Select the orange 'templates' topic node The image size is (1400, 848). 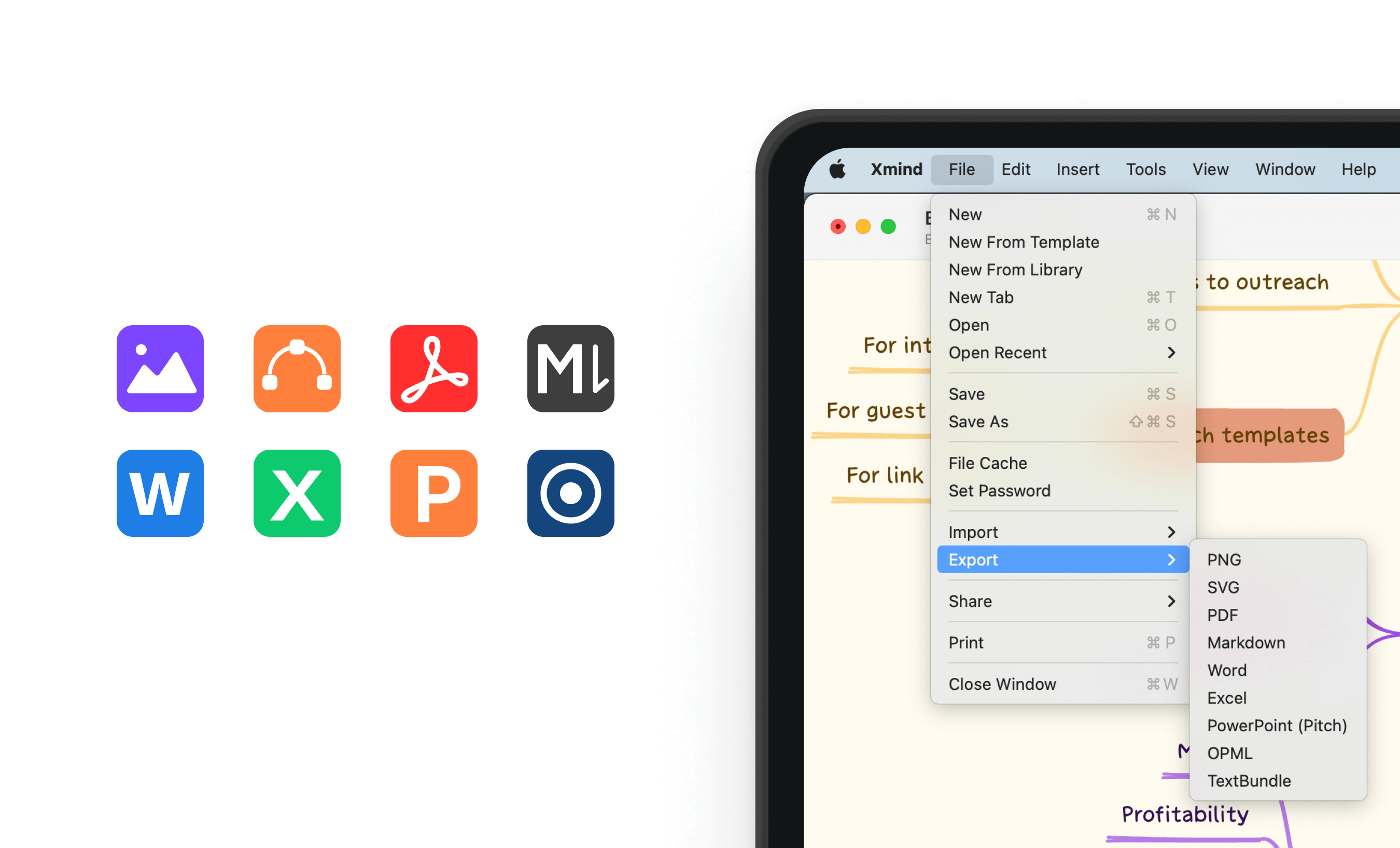coord(1269,435)
